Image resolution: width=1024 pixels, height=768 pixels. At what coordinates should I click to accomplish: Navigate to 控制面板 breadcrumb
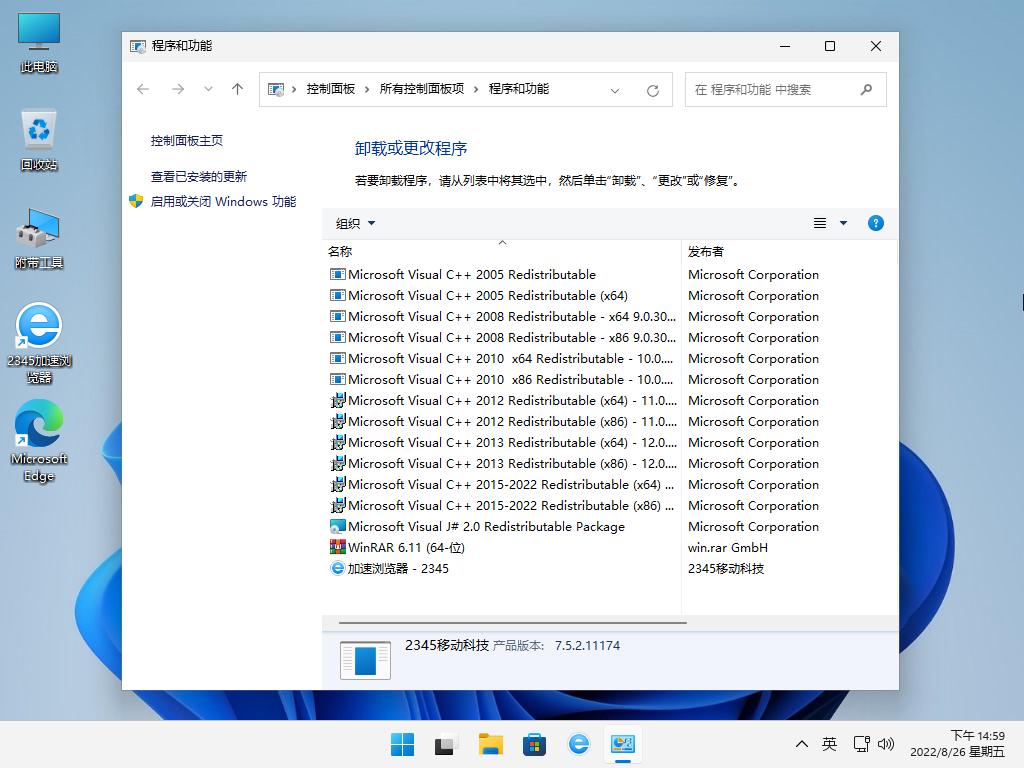tap(330, 89)
